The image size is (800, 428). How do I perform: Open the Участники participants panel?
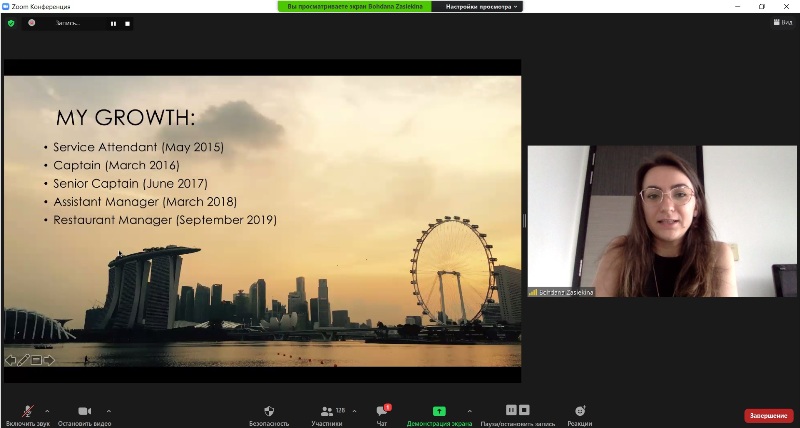[x=327, y=415]
